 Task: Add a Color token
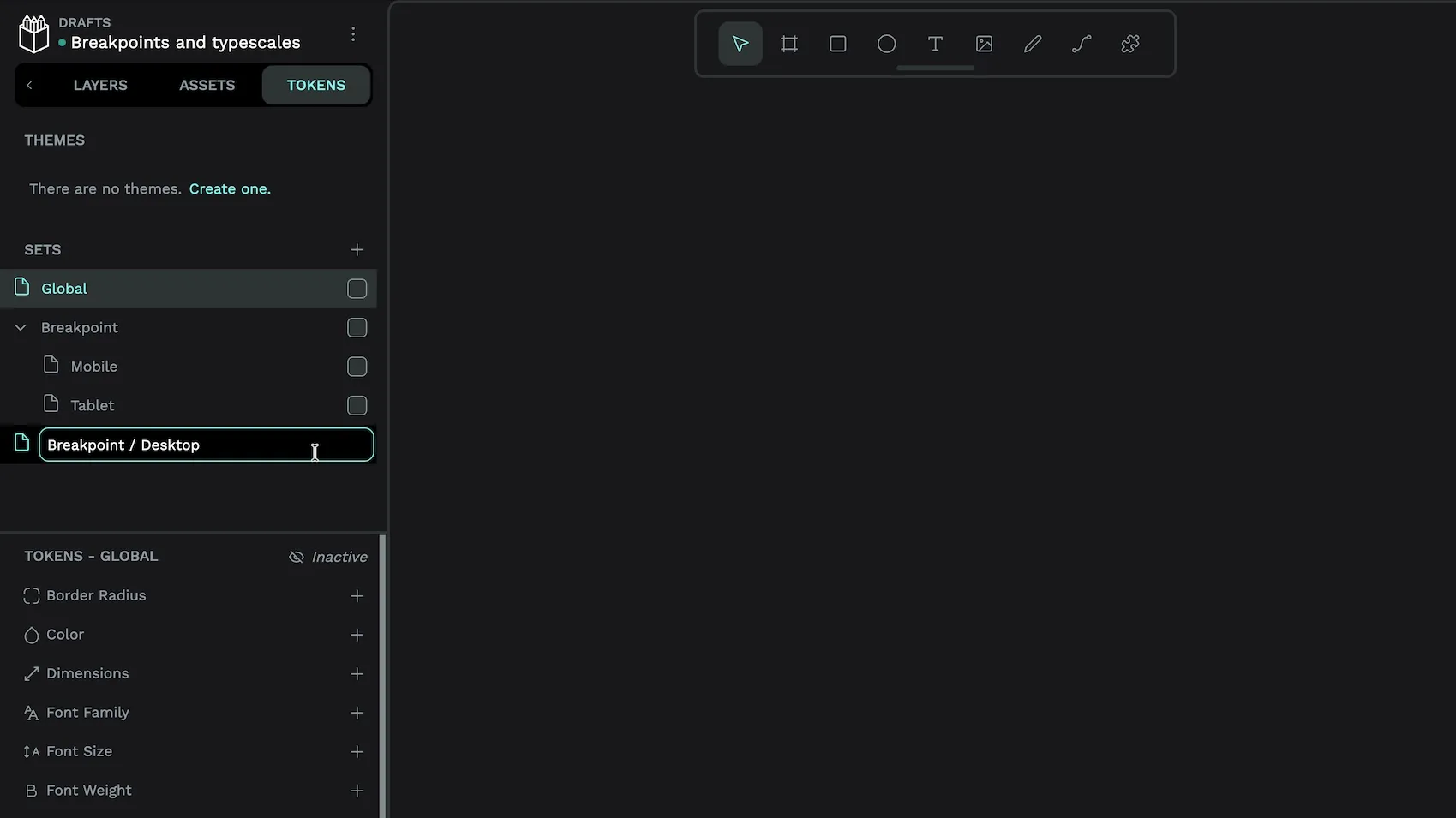[357, 635]
